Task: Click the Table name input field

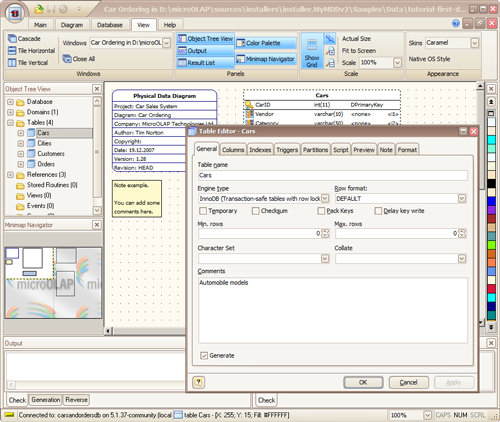Action: (x=333, y=175)
